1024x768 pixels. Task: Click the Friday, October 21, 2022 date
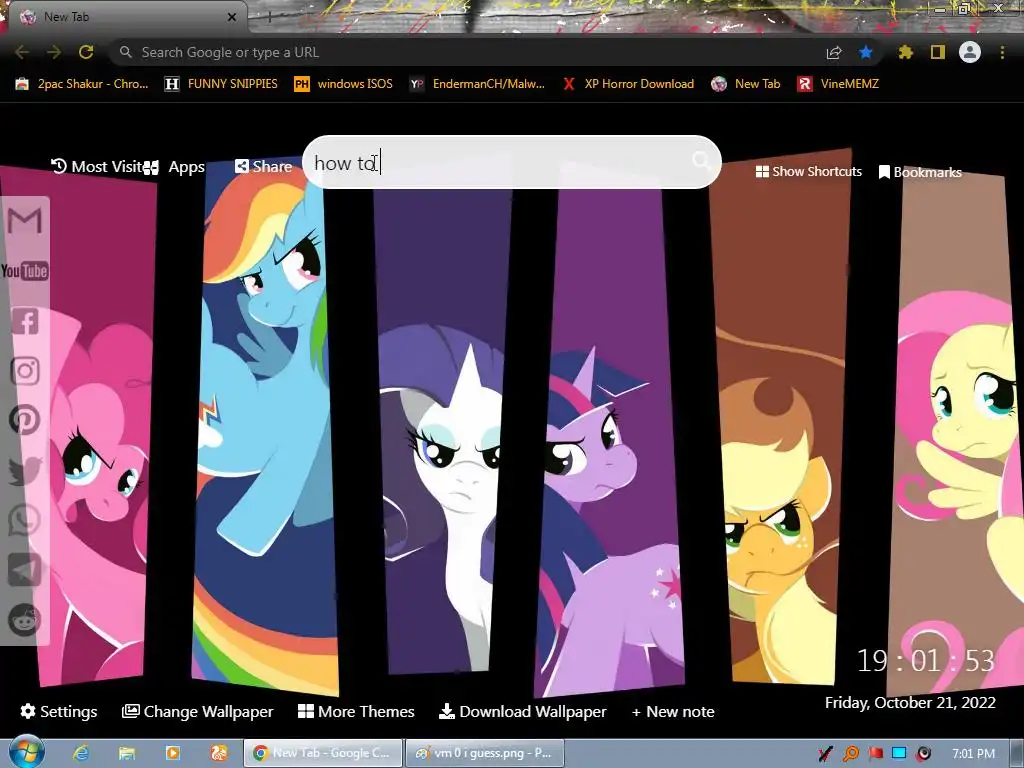(x=910, y=703)
